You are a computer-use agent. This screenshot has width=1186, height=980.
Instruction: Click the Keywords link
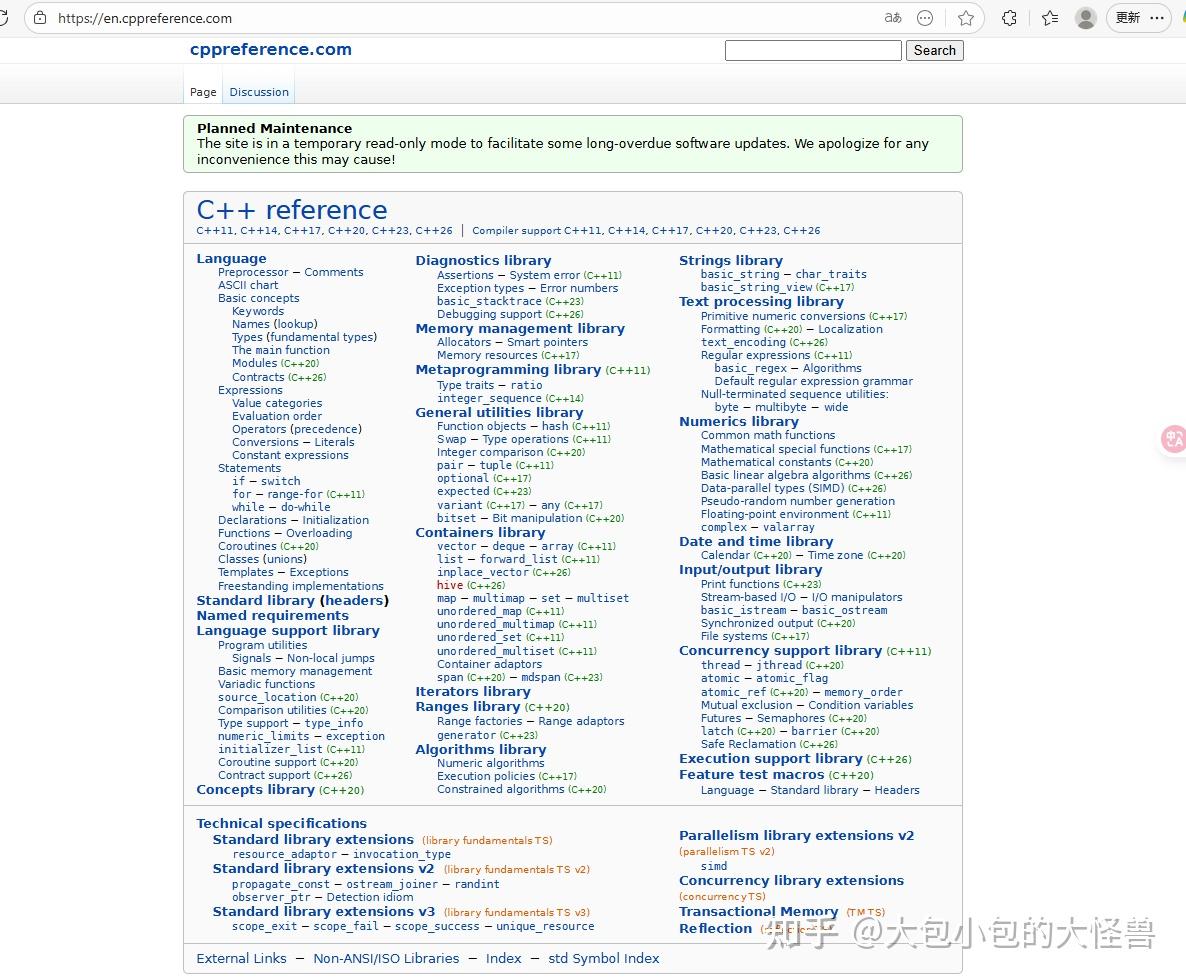(258, 311)
